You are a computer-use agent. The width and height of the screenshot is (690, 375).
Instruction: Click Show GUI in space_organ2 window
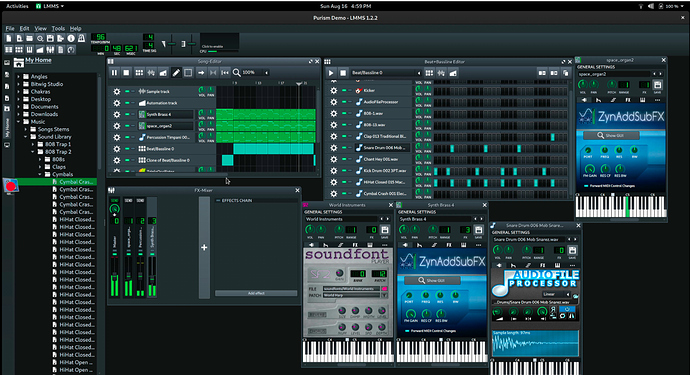(611, 136)
